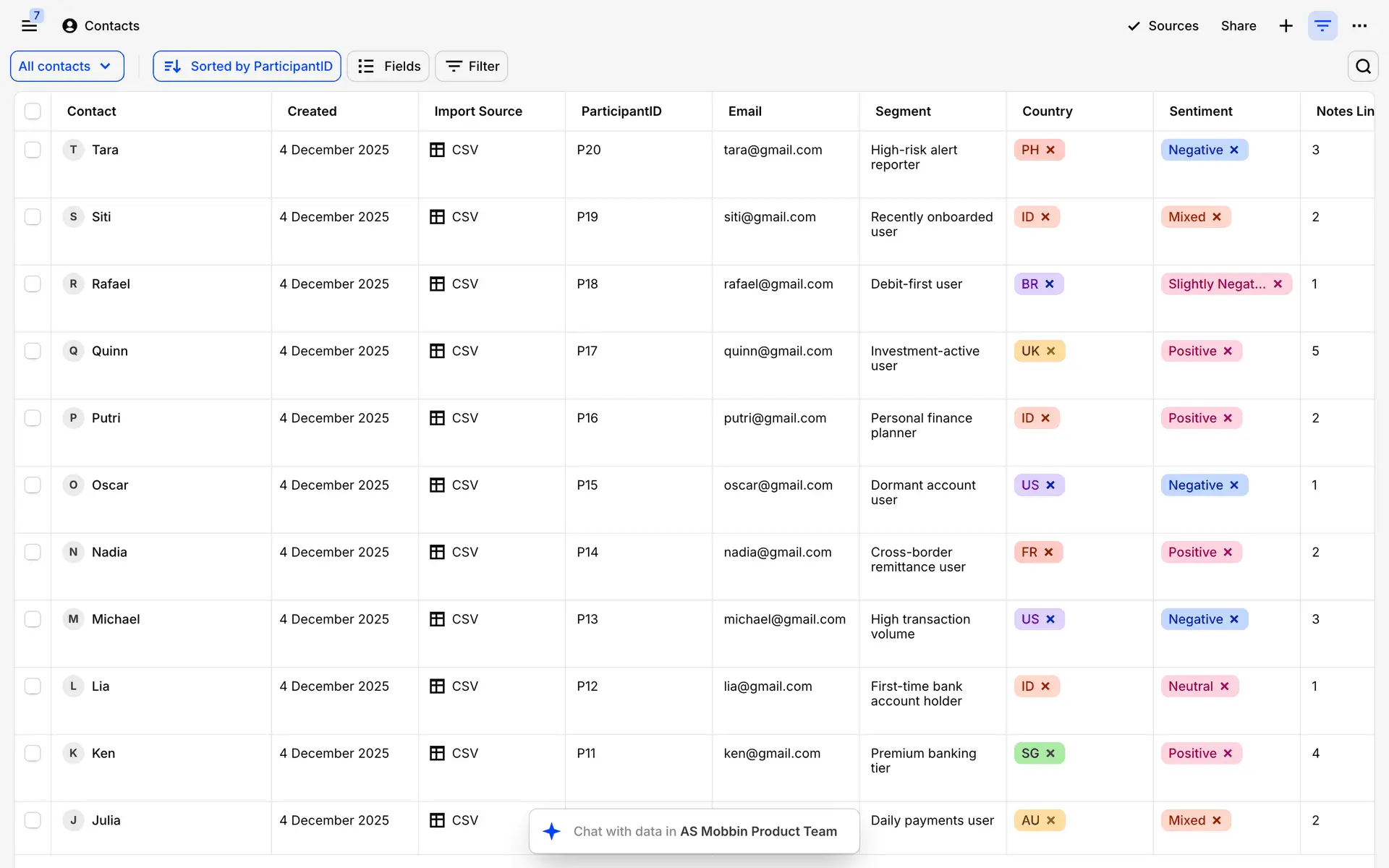The width and height of the screenshot is (1389, 868).
Task: Select all contacts with header checkbox
Action: 33,111
